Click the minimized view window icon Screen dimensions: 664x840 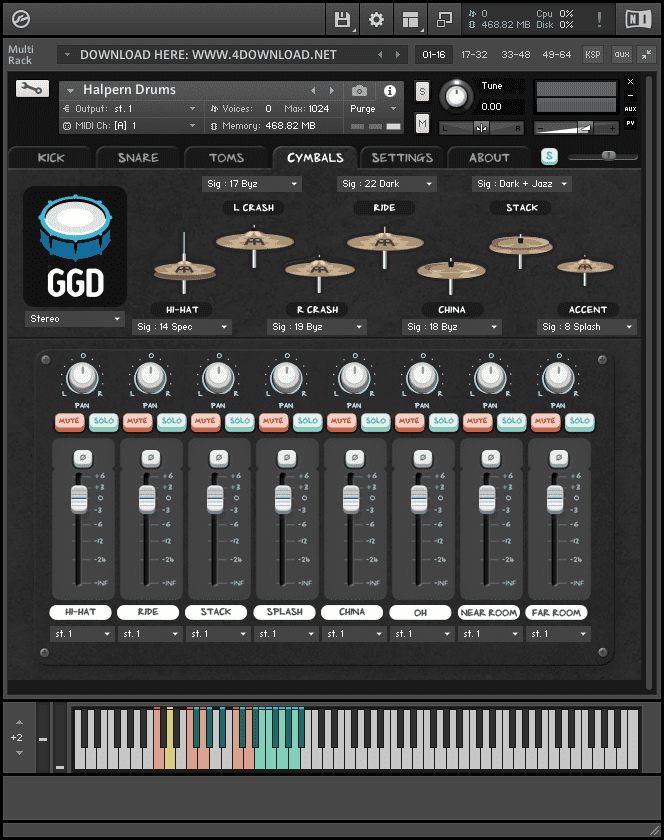(x=444, y=20)
